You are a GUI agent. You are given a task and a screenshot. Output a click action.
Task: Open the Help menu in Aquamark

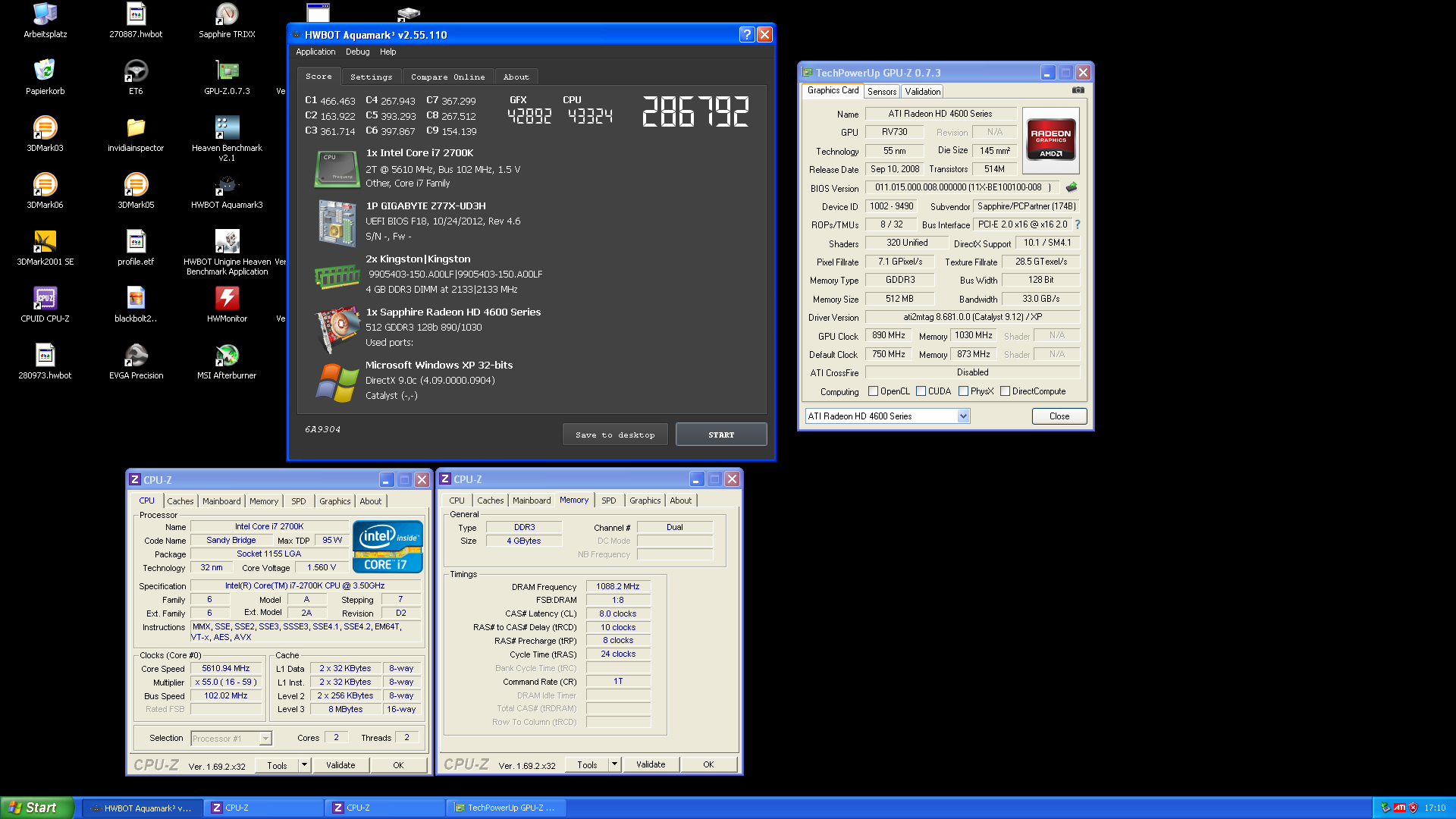(x=388, y=52)
